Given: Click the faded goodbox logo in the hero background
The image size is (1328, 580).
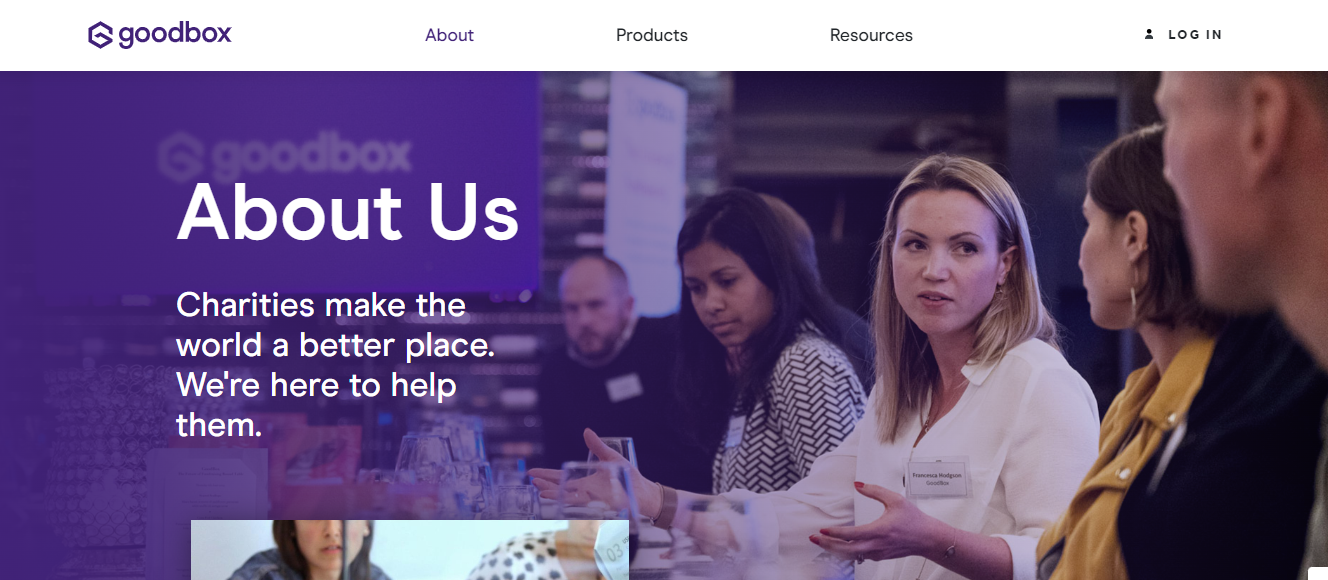Looking at the screenshot, I should coord(285,155).
